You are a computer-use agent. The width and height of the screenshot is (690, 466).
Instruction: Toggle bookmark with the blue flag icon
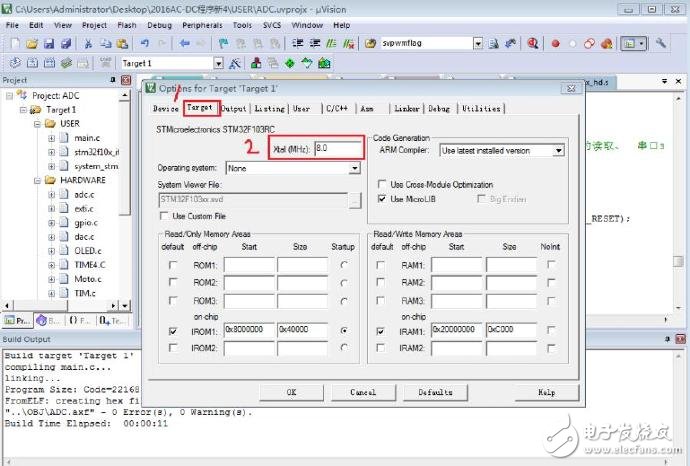click(x=223, y=43)
